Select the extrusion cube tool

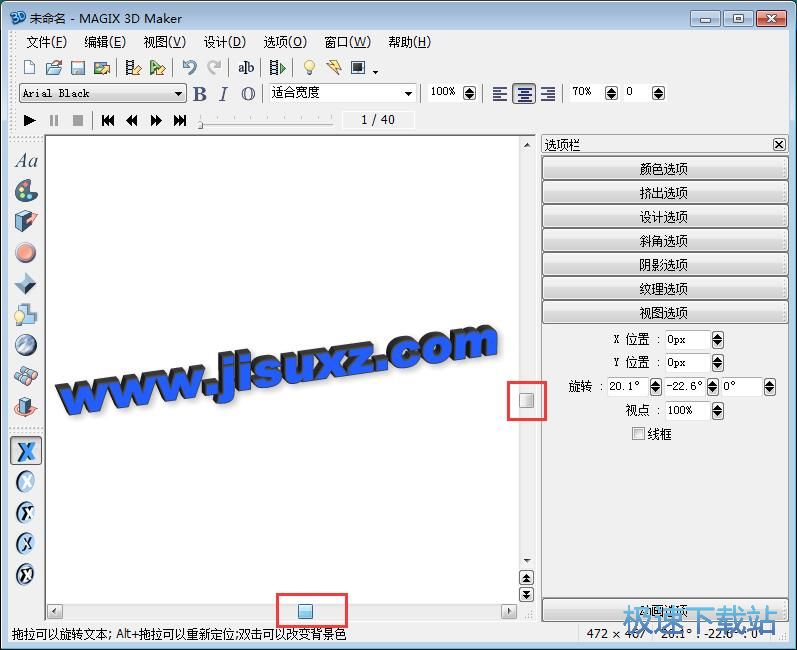point(26,222)
